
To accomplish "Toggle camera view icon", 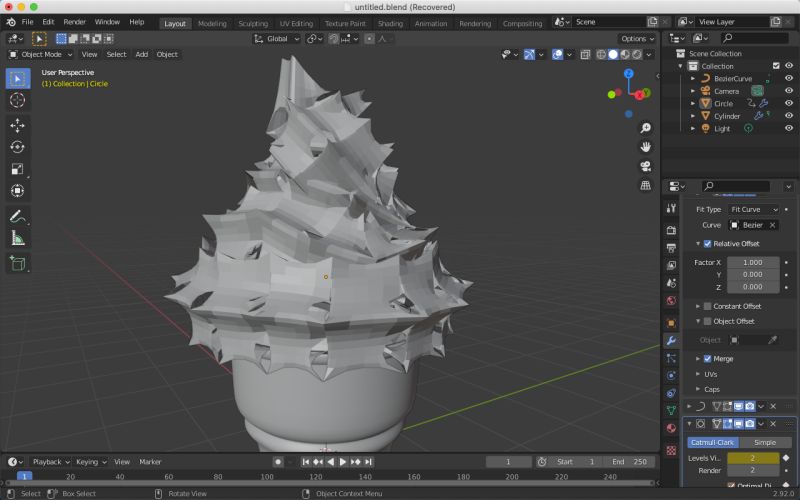I will 645,166.
